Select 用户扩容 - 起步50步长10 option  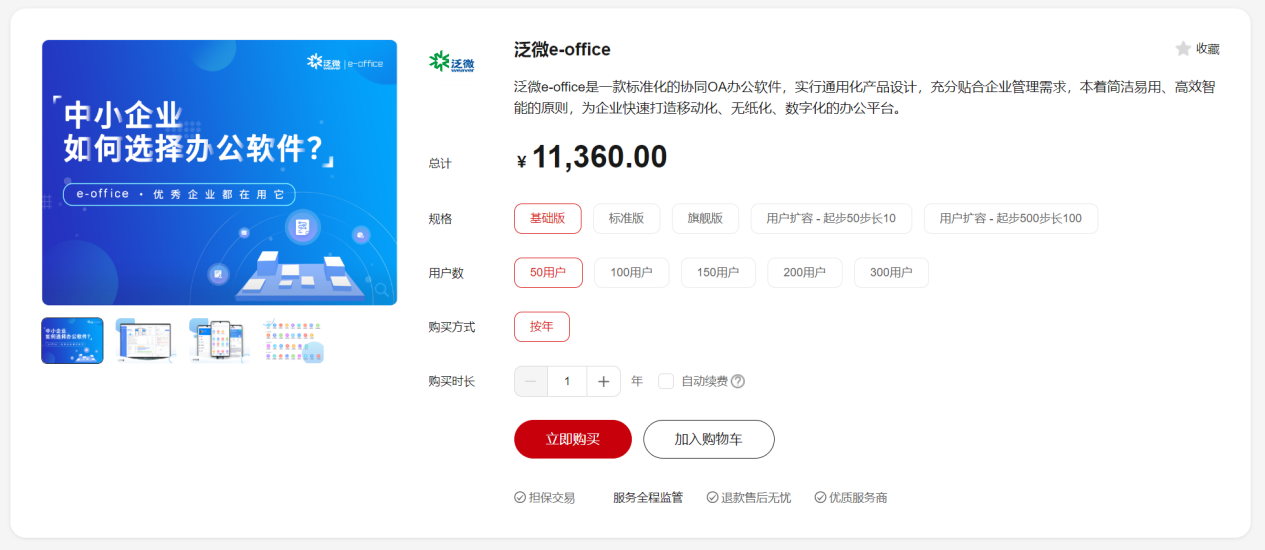point(830,218)
